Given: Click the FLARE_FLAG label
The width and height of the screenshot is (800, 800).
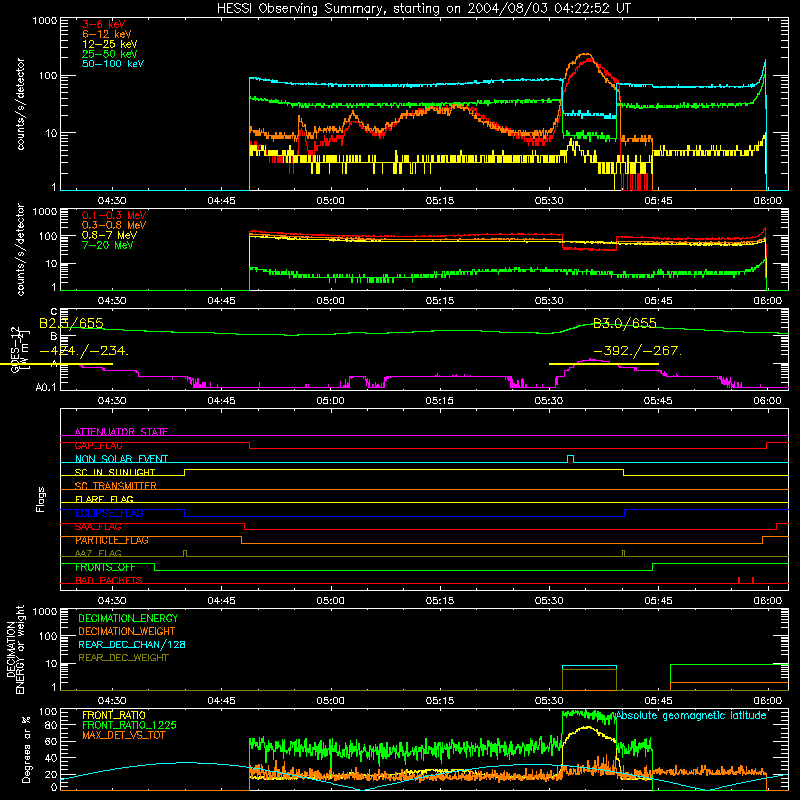Looking at the screenshot, I should [x=104, y=499].
